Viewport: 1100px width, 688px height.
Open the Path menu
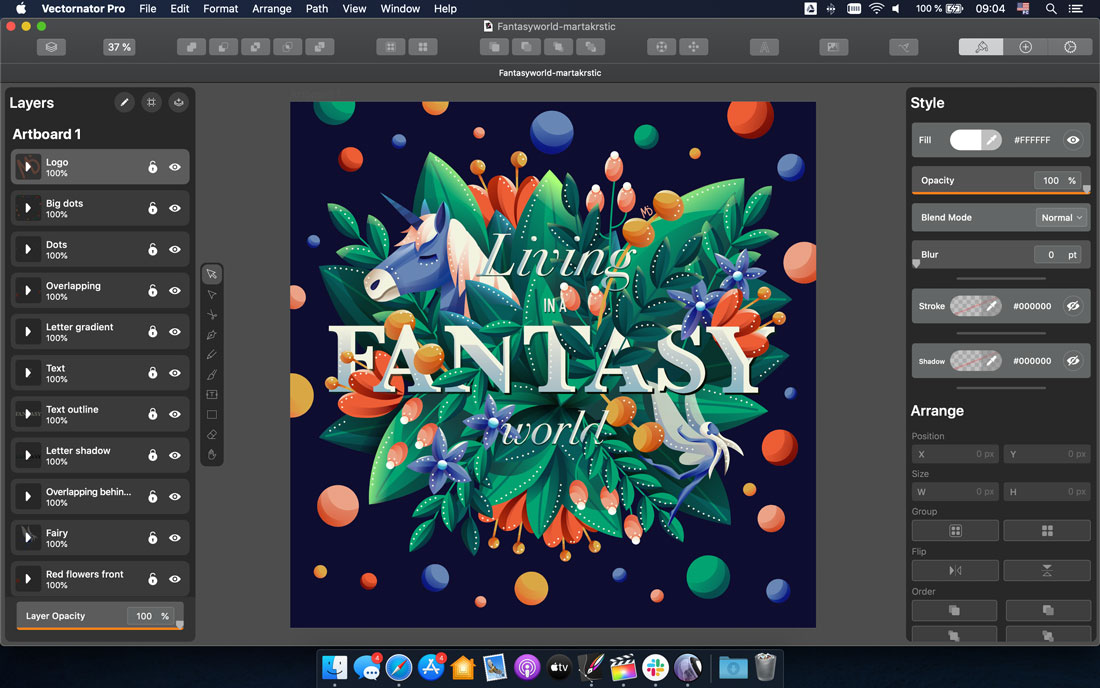pyautogui.click(x=316, y=8)
